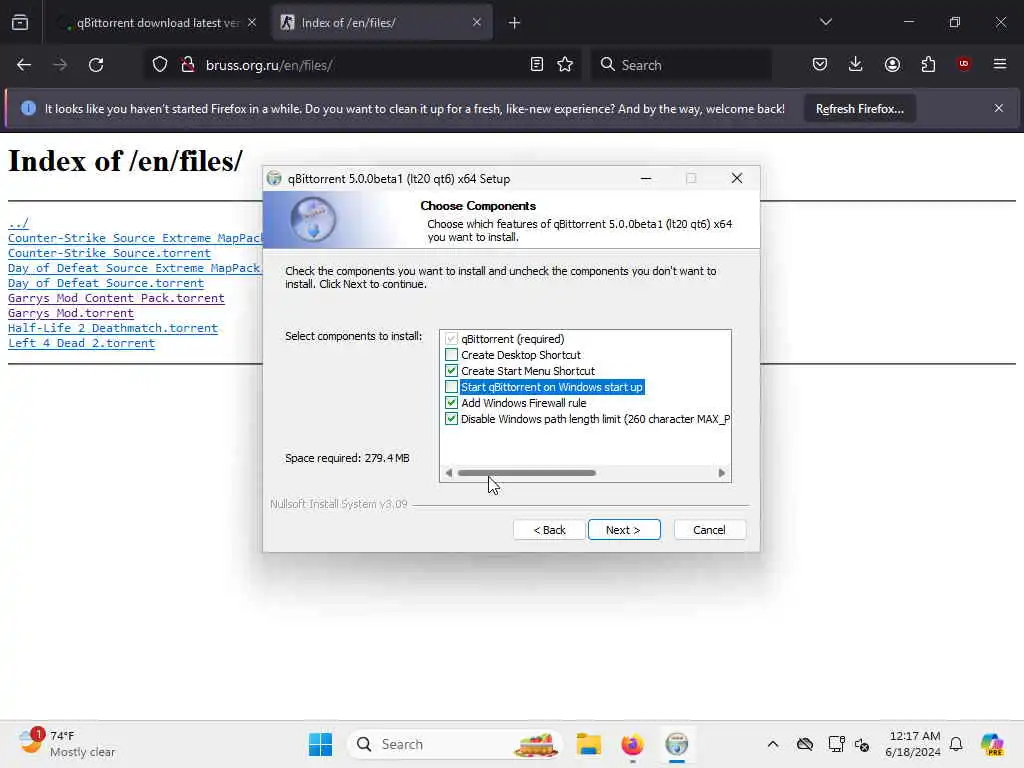Switch to qBittorrent download latest version tab

coord(157,23)
